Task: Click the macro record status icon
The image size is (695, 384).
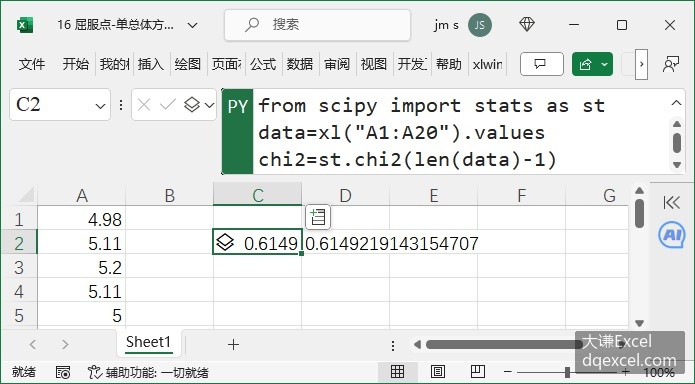Action: [x=63, y=372]
